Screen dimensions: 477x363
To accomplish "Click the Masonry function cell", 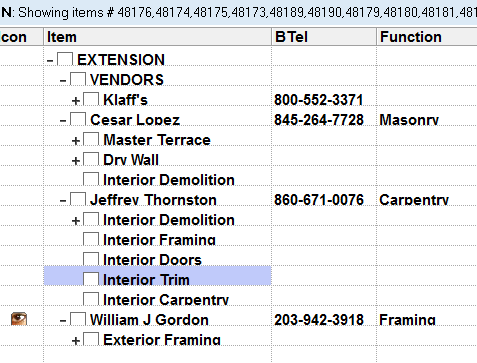I will click(x=409, y=120).
